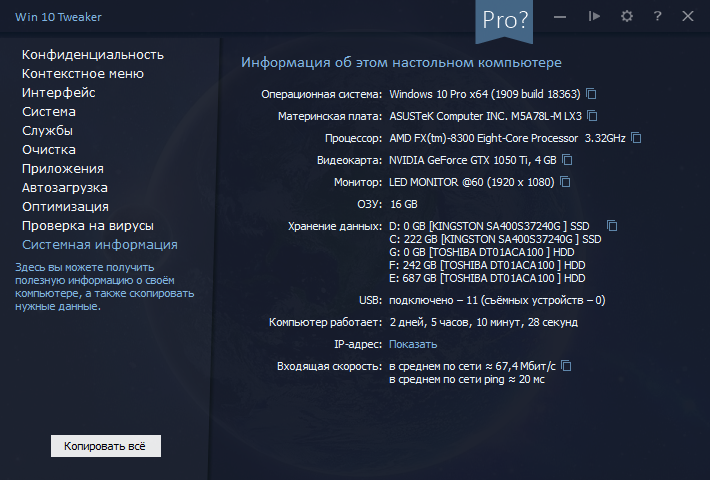
Task: Minimize the Win 10 Tweaker window
Action: tap(560, 17)
